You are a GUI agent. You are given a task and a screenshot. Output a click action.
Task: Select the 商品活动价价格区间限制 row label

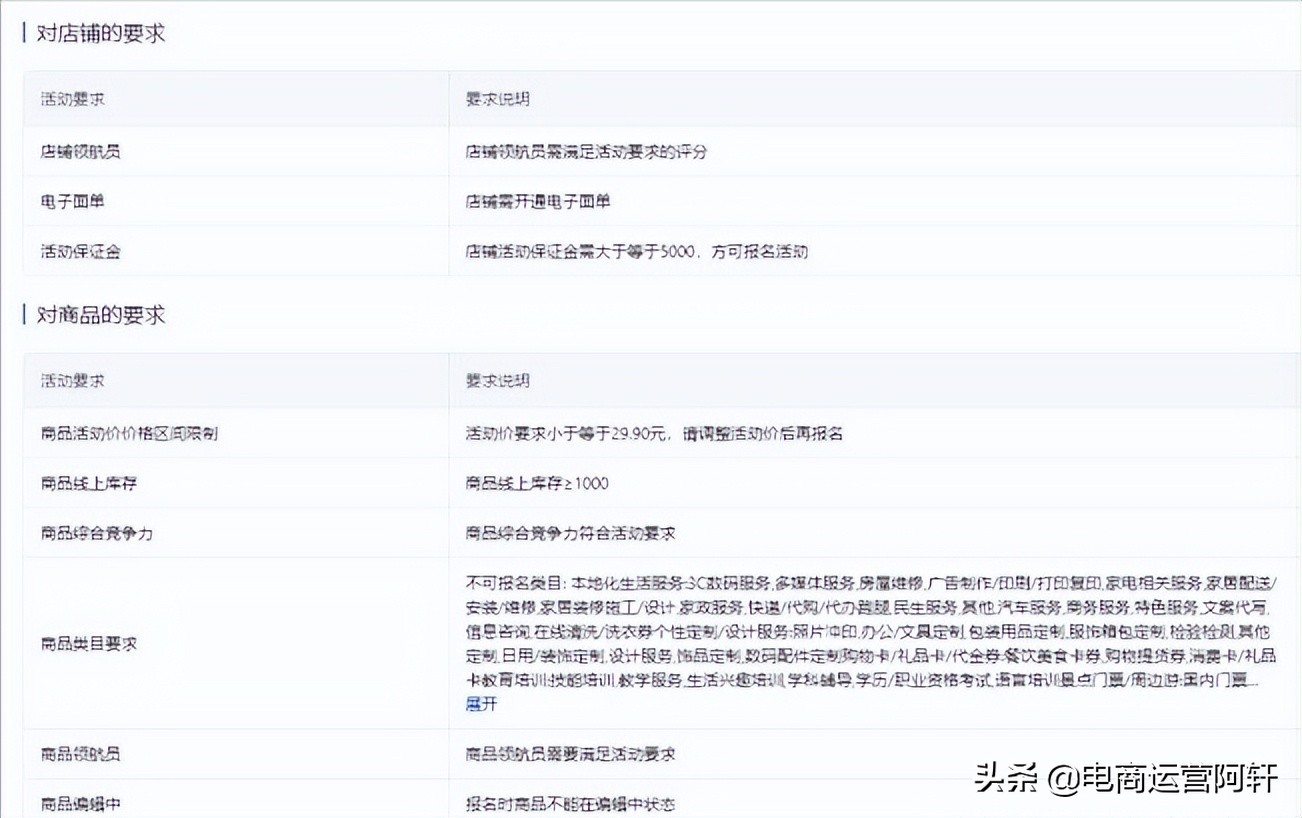click(x=129, y=434)
